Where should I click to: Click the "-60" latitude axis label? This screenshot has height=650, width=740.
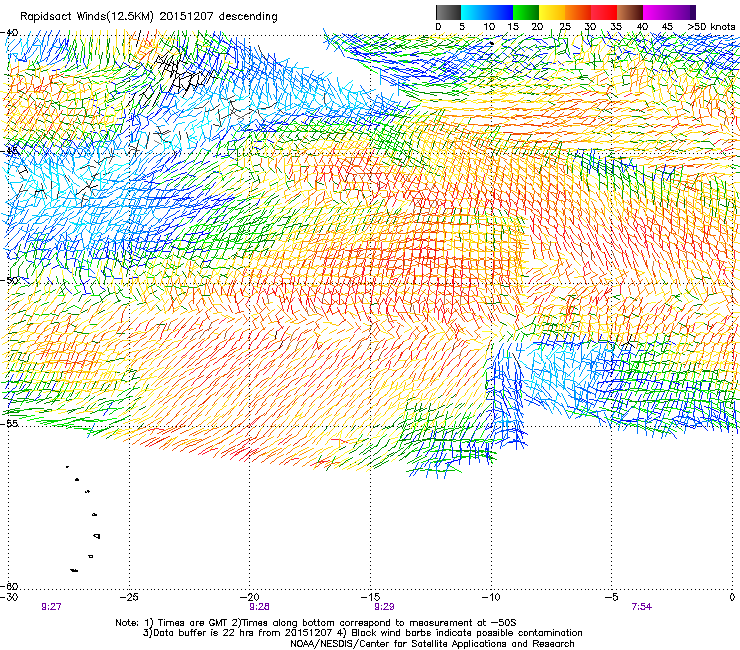click(10, 586)
